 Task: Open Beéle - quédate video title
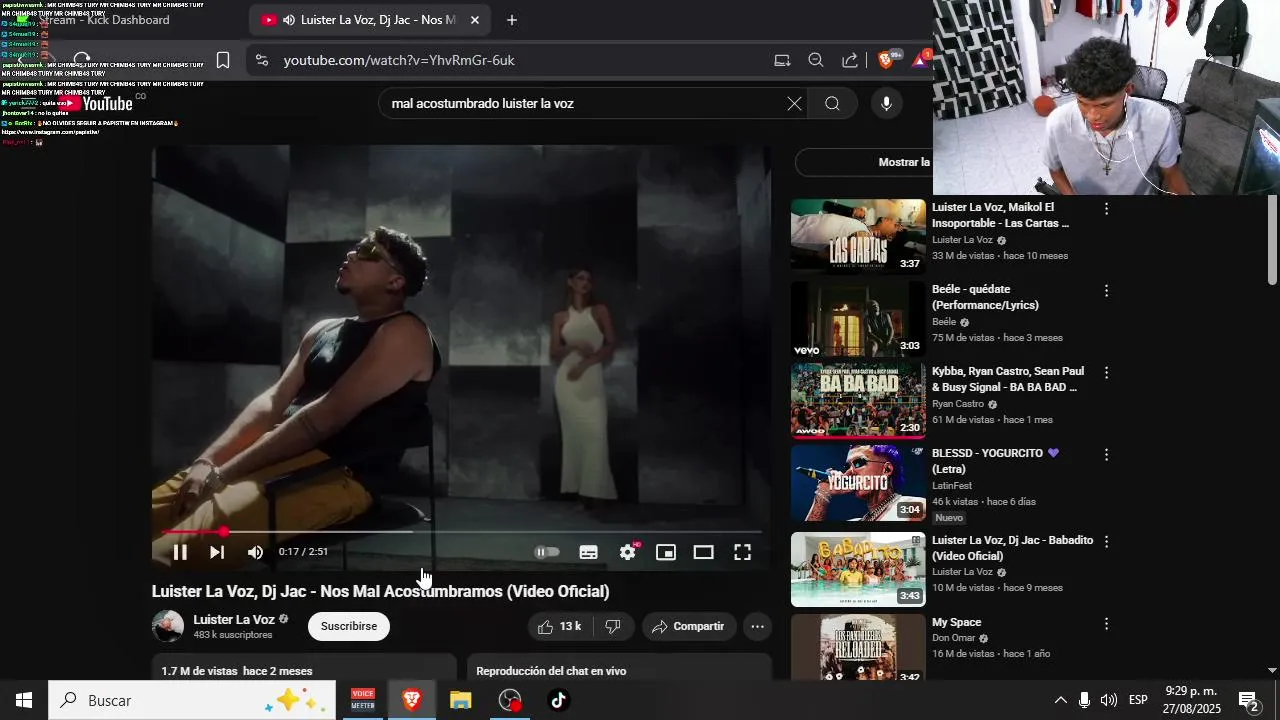985,297
